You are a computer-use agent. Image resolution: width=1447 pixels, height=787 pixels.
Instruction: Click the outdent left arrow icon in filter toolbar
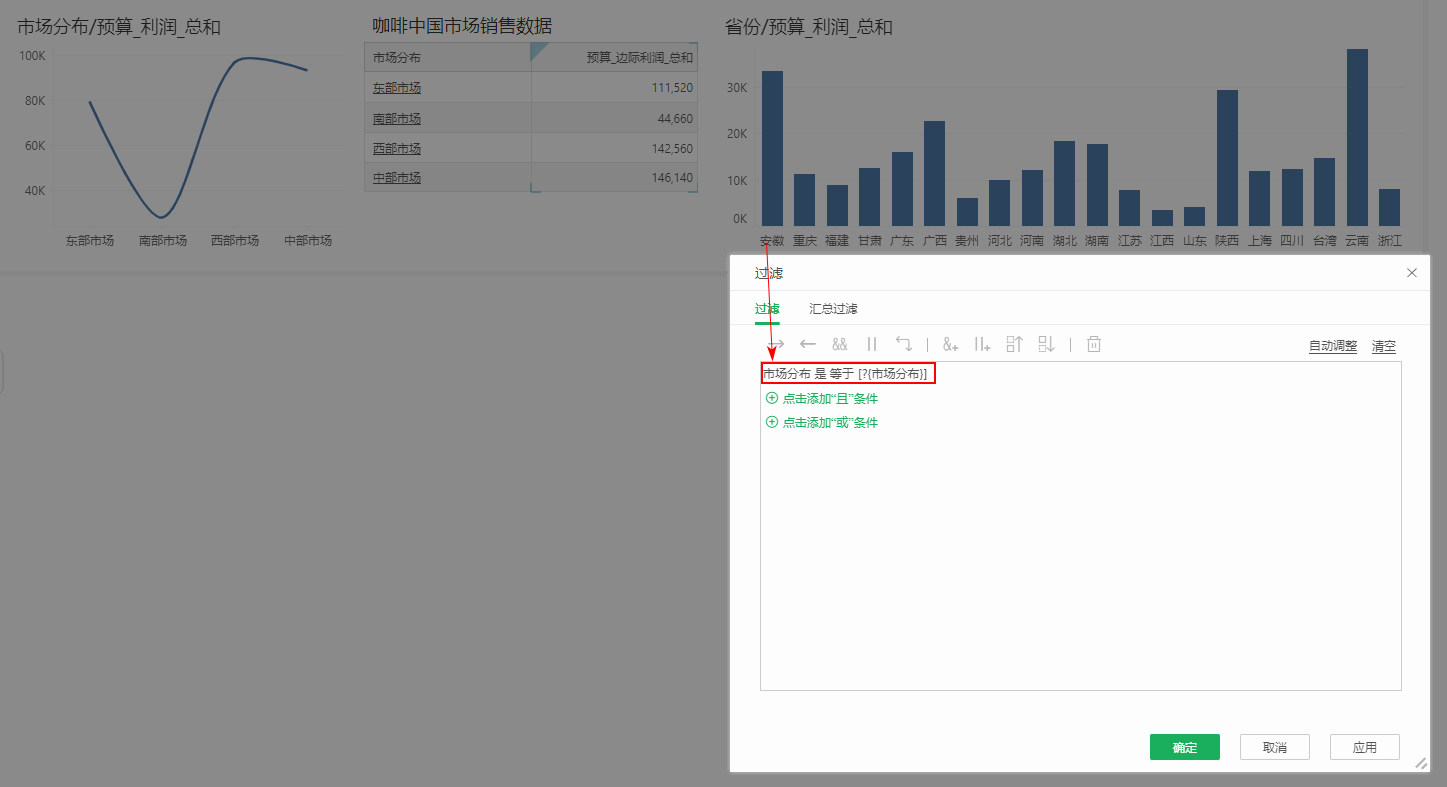(x=808, y=344)
